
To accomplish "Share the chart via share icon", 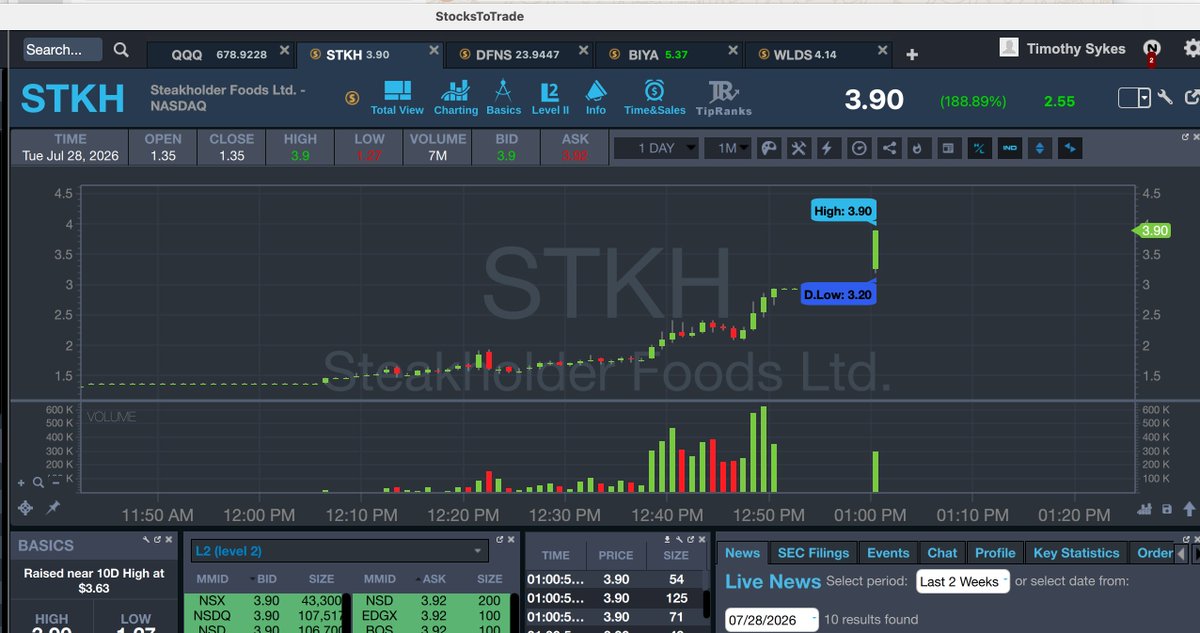I will 889,148.
